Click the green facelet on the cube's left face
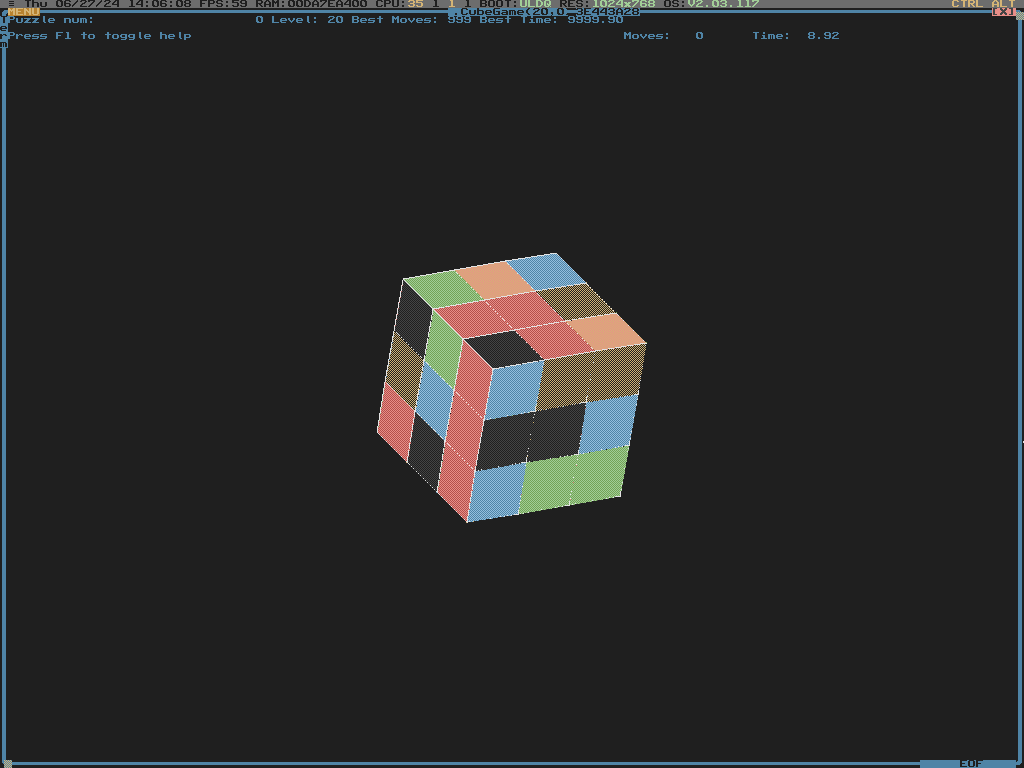 [444, 349]
